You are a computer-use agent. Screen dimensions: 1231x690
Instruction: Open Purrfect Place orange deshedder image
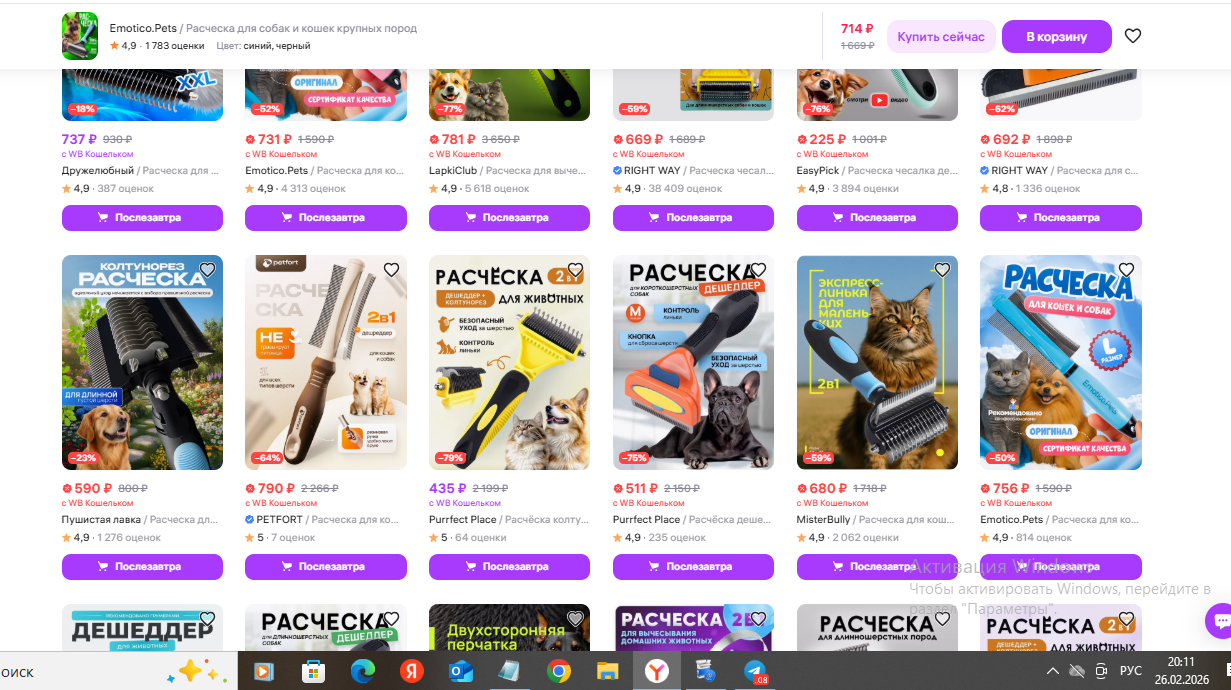pos(693,362)
